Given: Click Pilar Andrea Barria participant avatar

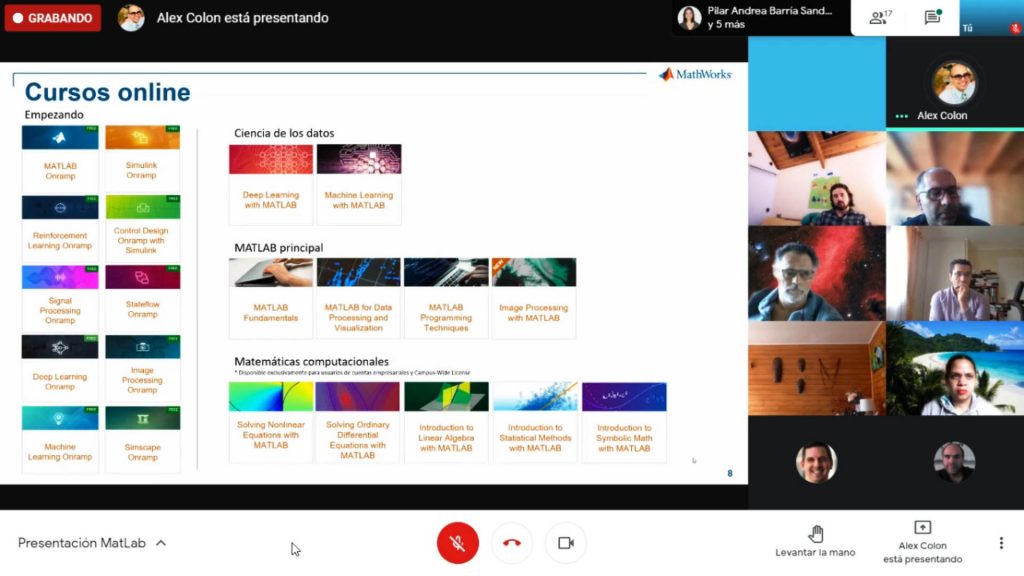Looking at the screenshot, I should coord(689,18).
